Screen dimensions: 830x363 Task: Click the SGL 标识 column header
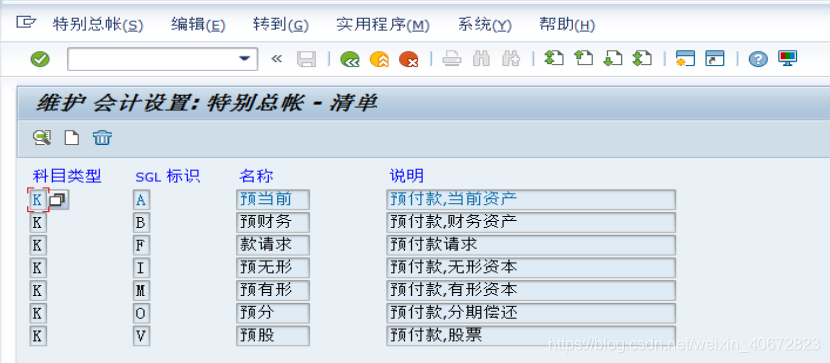(168, 176)
